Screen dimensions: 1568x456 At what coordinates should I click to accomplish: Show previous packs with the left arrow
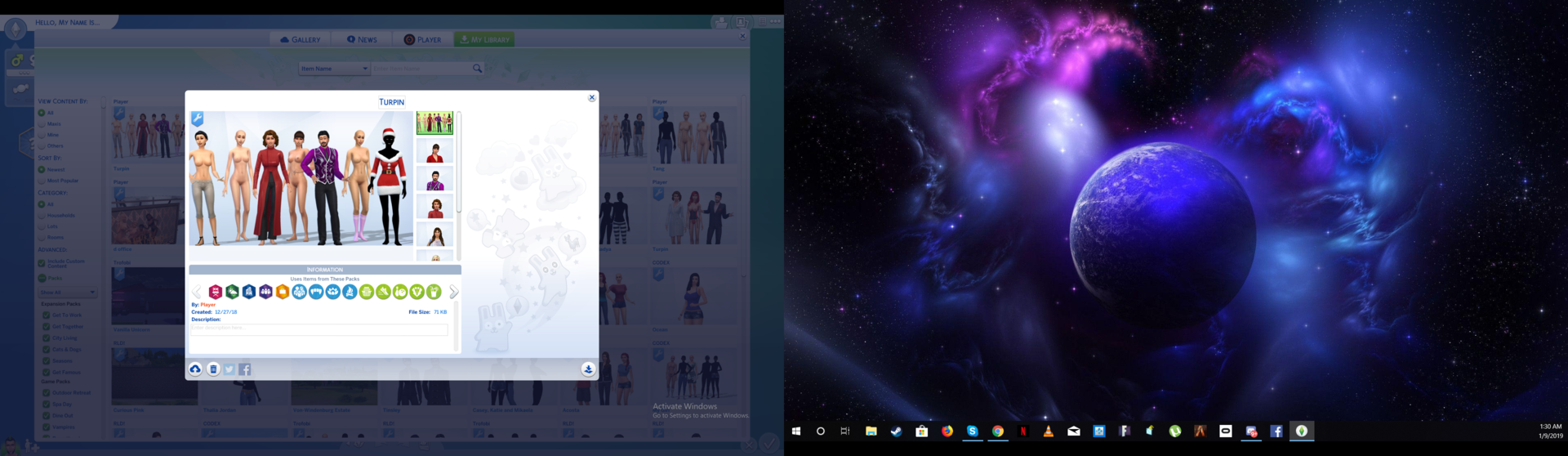tap(197, 292)
